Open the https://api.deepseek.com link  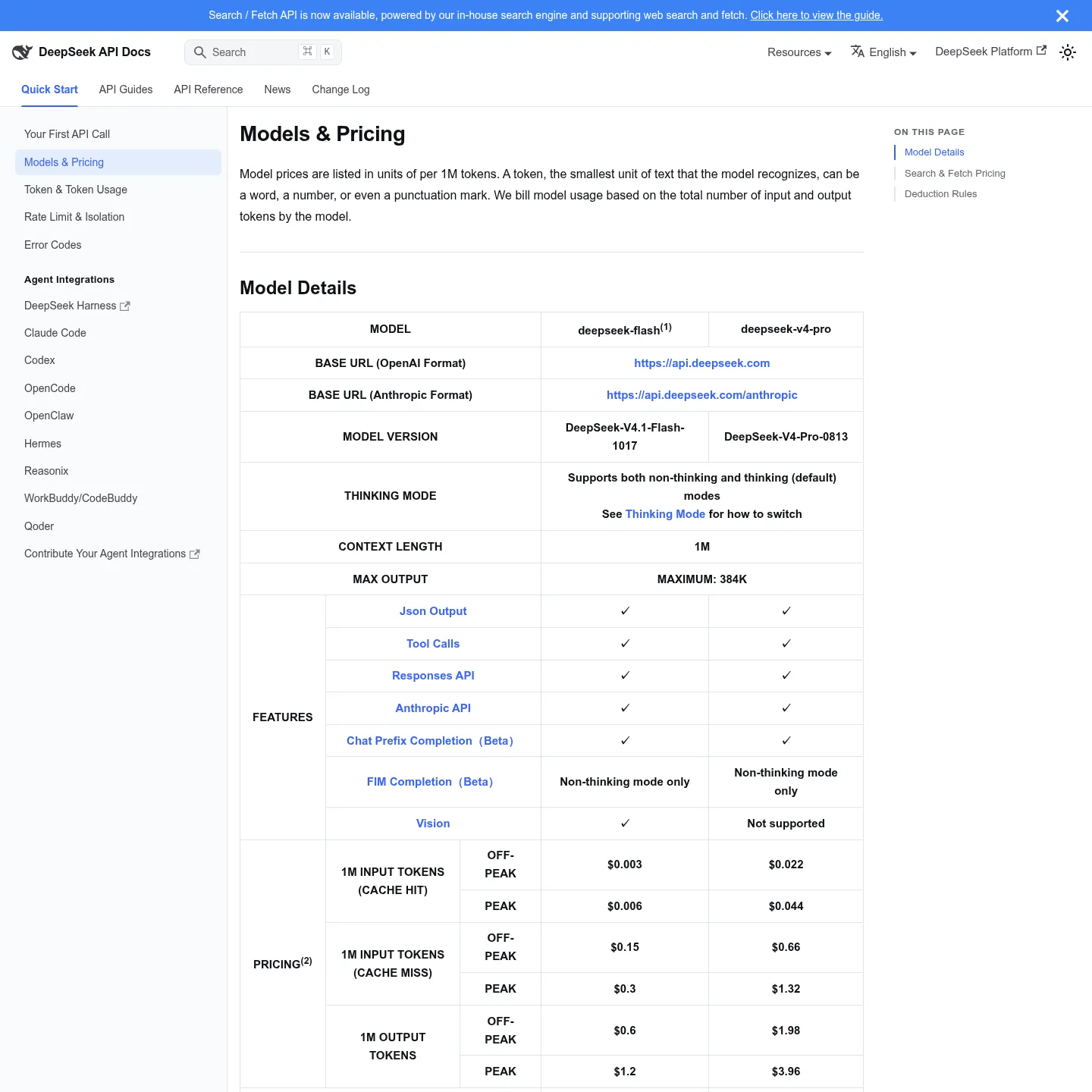tap(701, 363)
